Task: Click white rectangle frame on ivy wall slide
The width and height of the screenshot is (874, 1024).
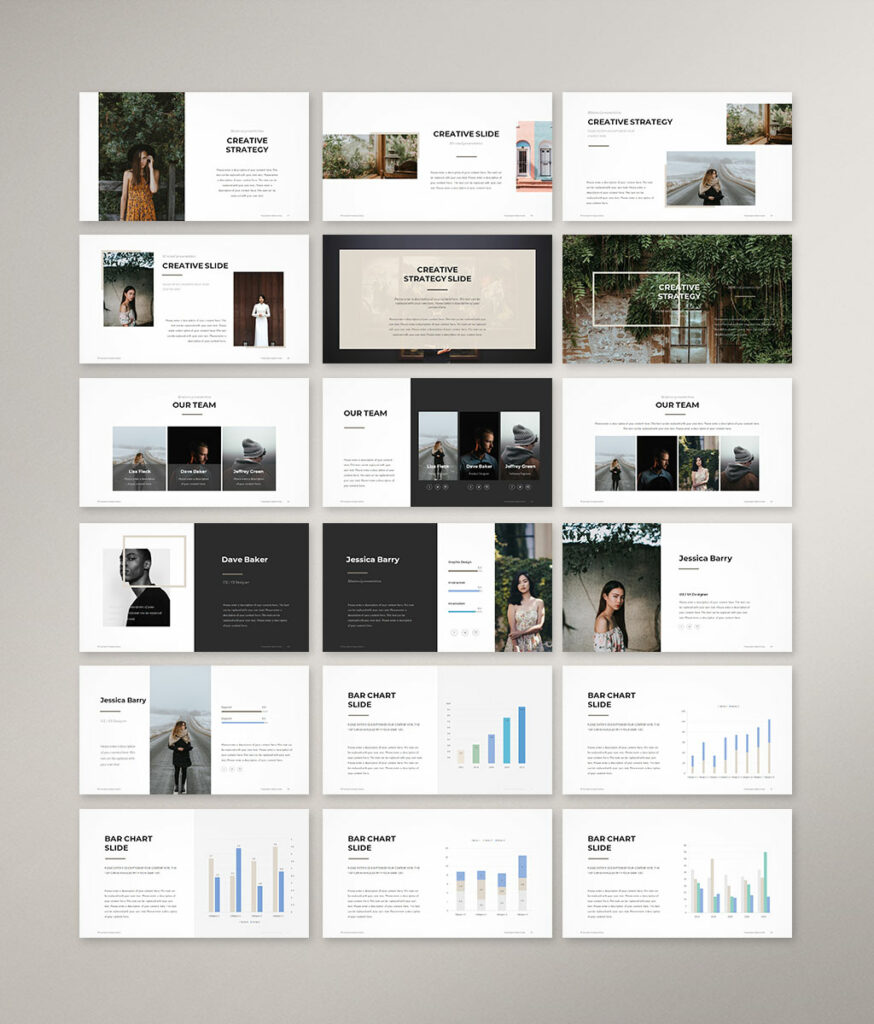Action: 636,299
